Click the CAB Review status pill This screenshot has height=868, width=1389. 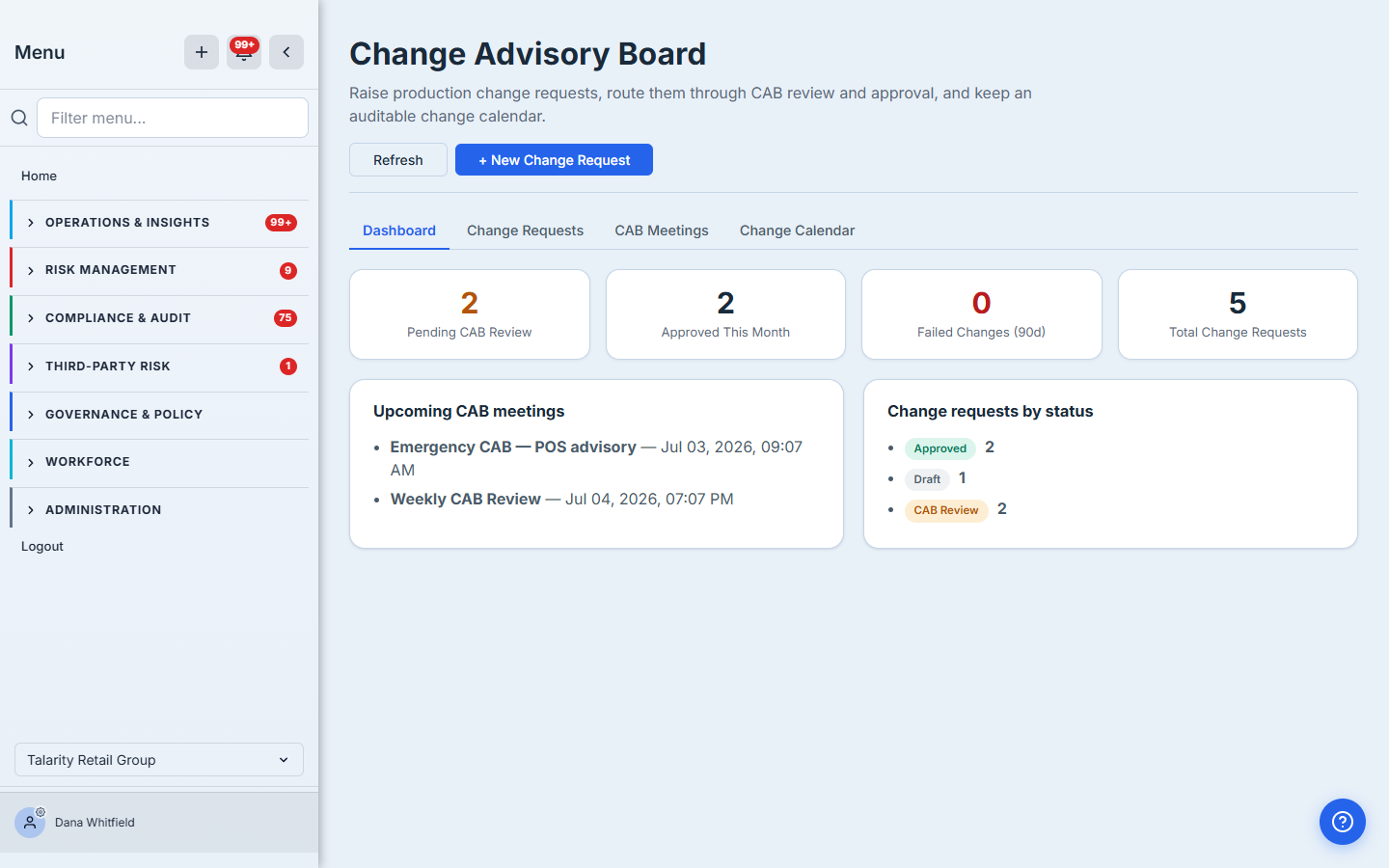point(946,510)
